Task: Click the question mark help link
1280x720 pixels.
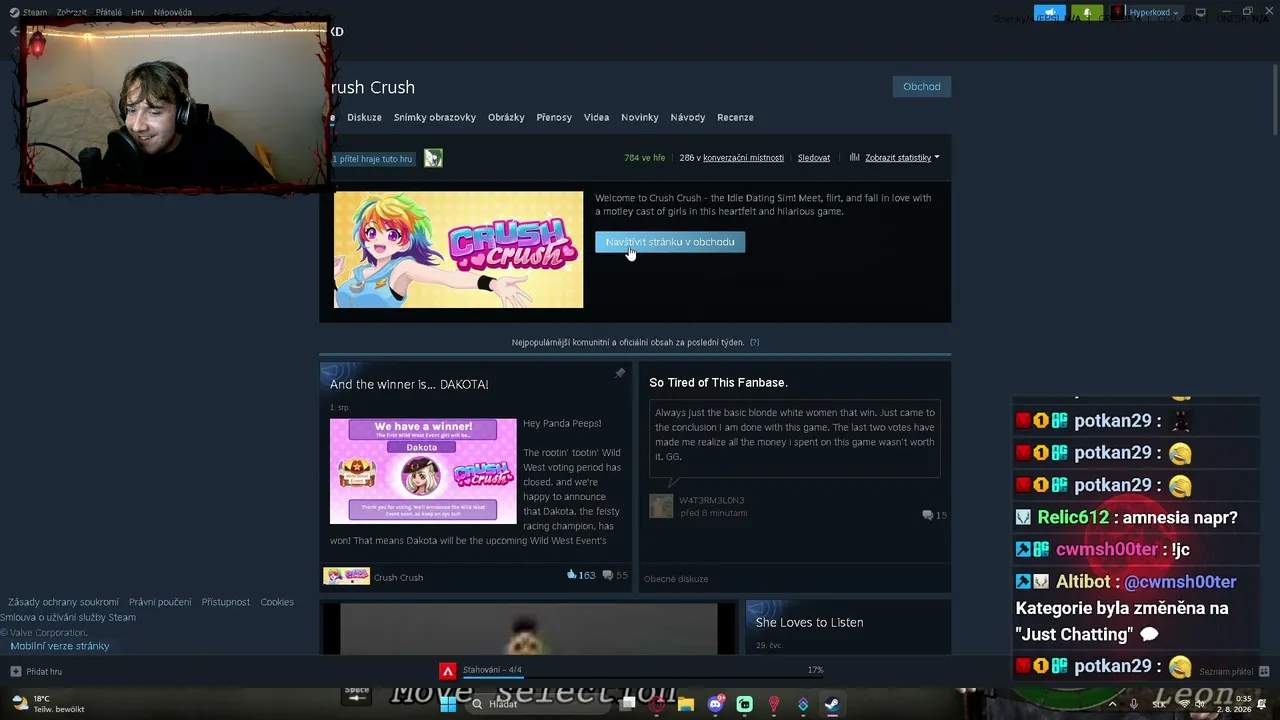Action: coord(754,342)
